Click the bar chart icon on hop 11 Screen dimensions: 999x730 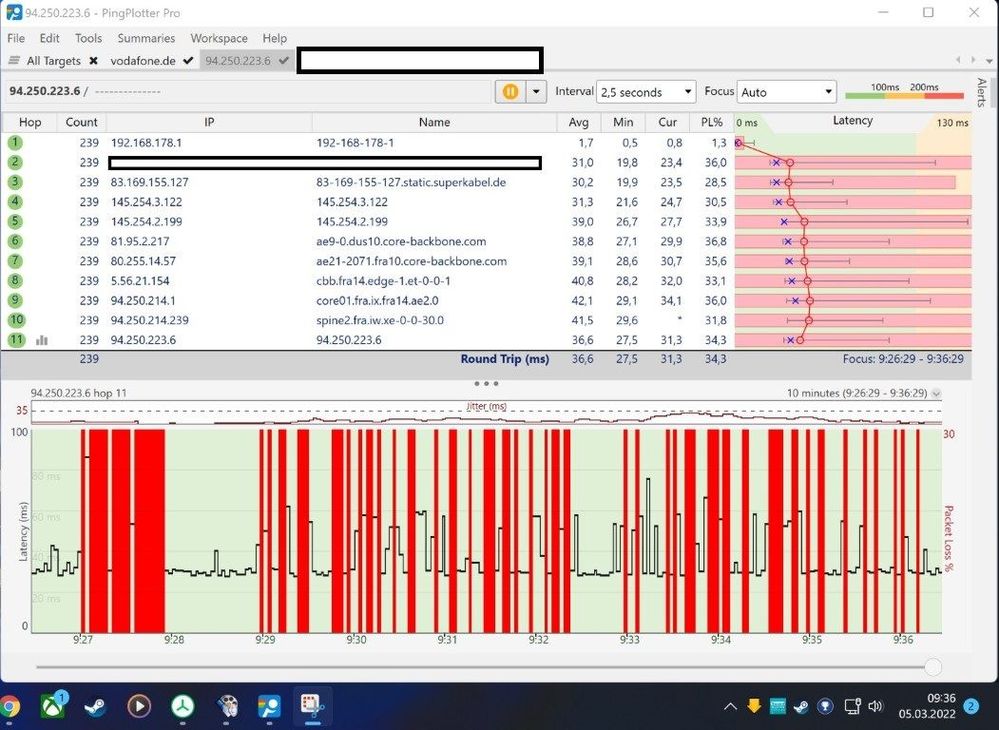pyautogui.click(x=44, y=340)
